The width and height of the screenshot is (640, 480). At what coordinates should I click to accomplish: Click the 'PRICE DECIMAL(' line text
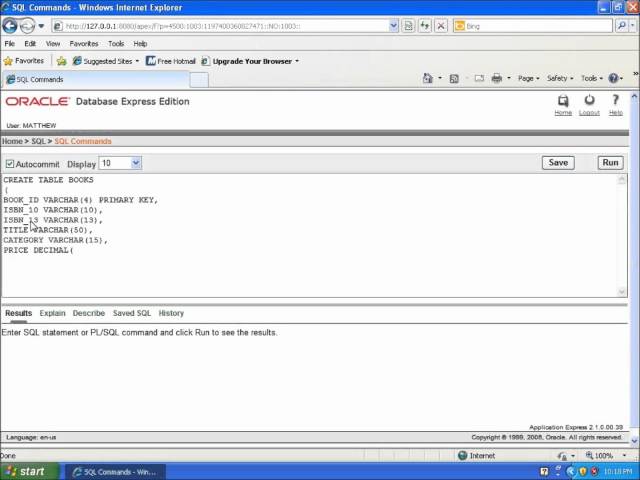[x=38, y=250]
